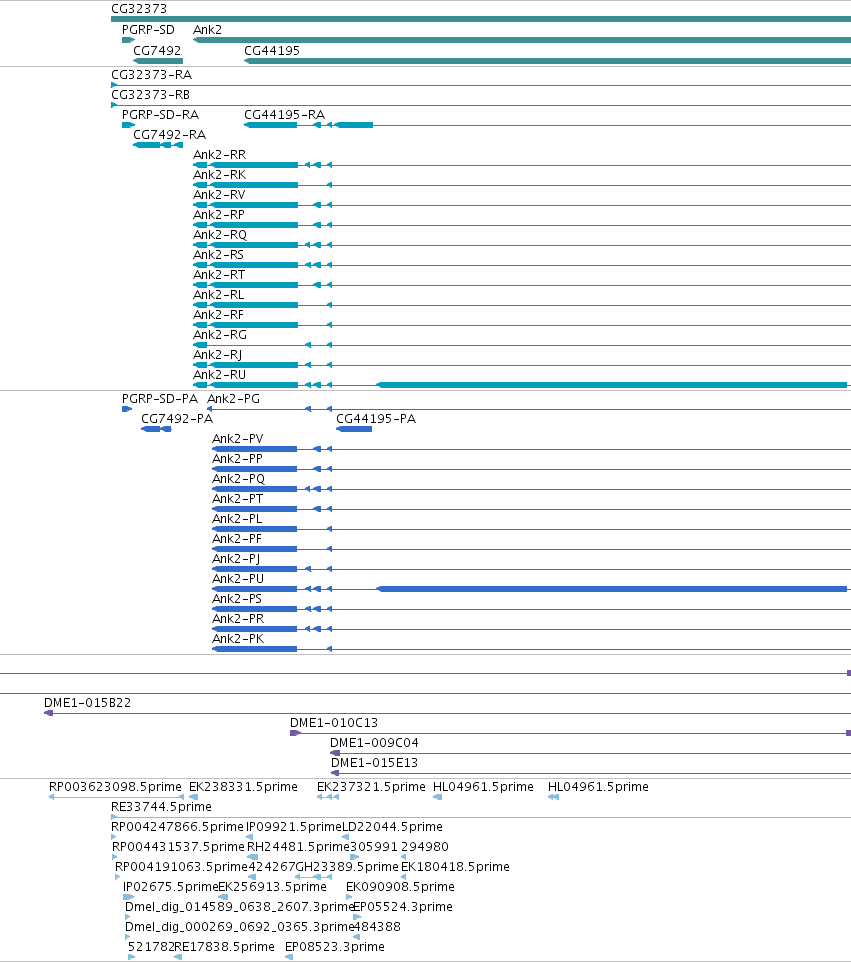The width and height of the screenshot is (851, 962).
Task: Open protein Ank2-PL
Action: click(x=237, y=518)
